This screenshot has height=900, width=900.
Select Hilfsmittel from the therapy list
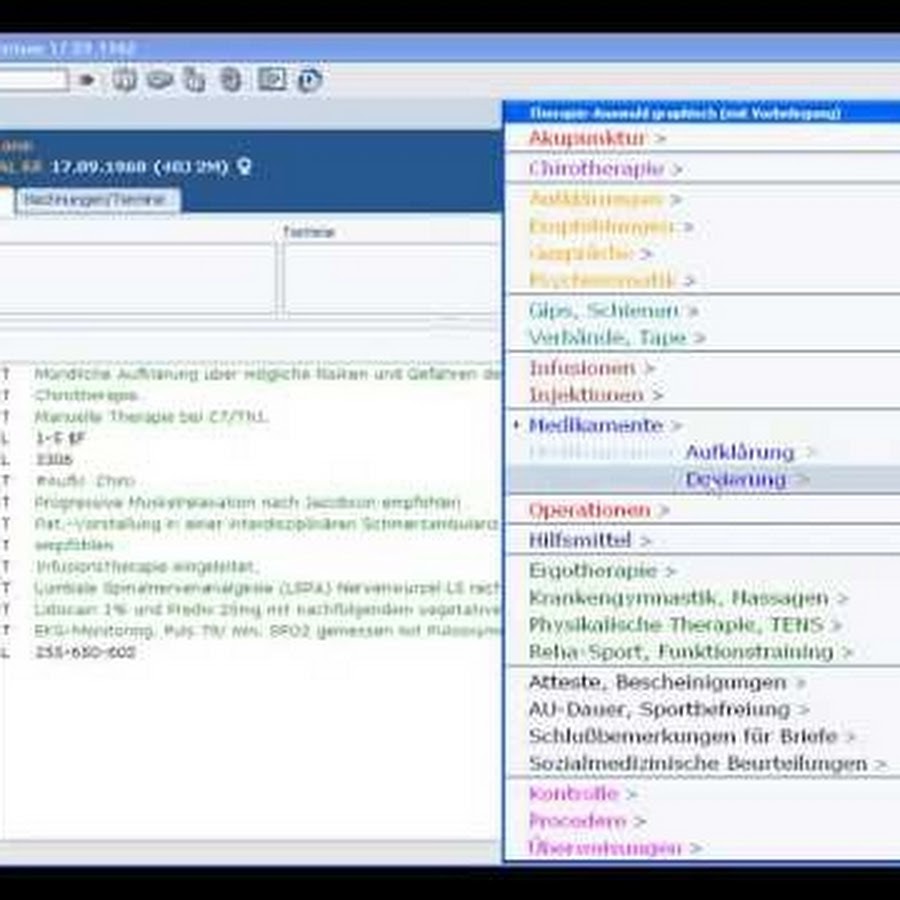(580, 540)
